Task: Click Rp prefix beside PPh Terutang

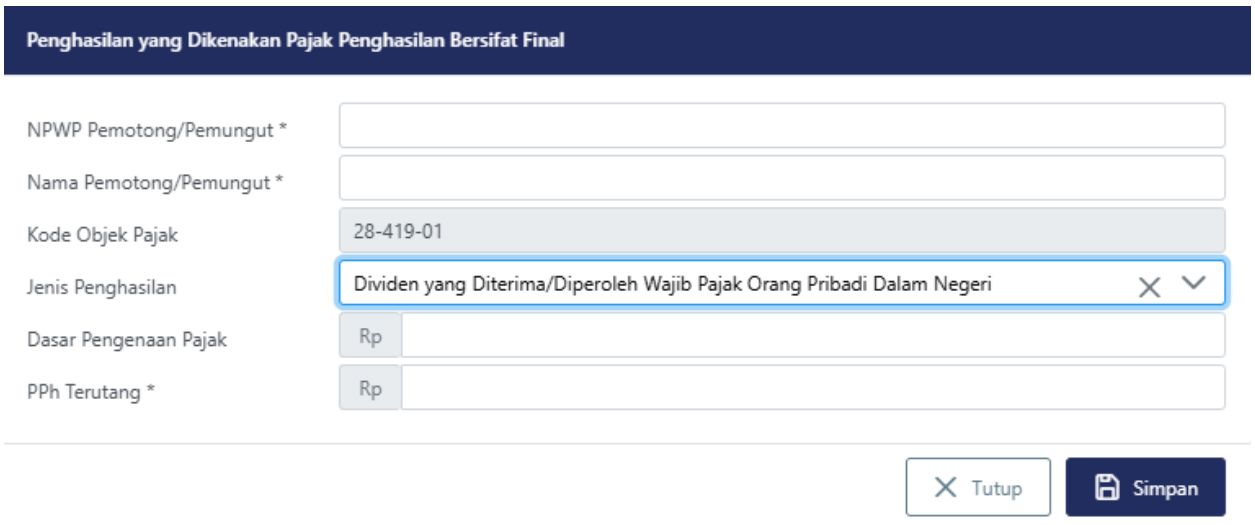Action: click(x=371, y=389)
